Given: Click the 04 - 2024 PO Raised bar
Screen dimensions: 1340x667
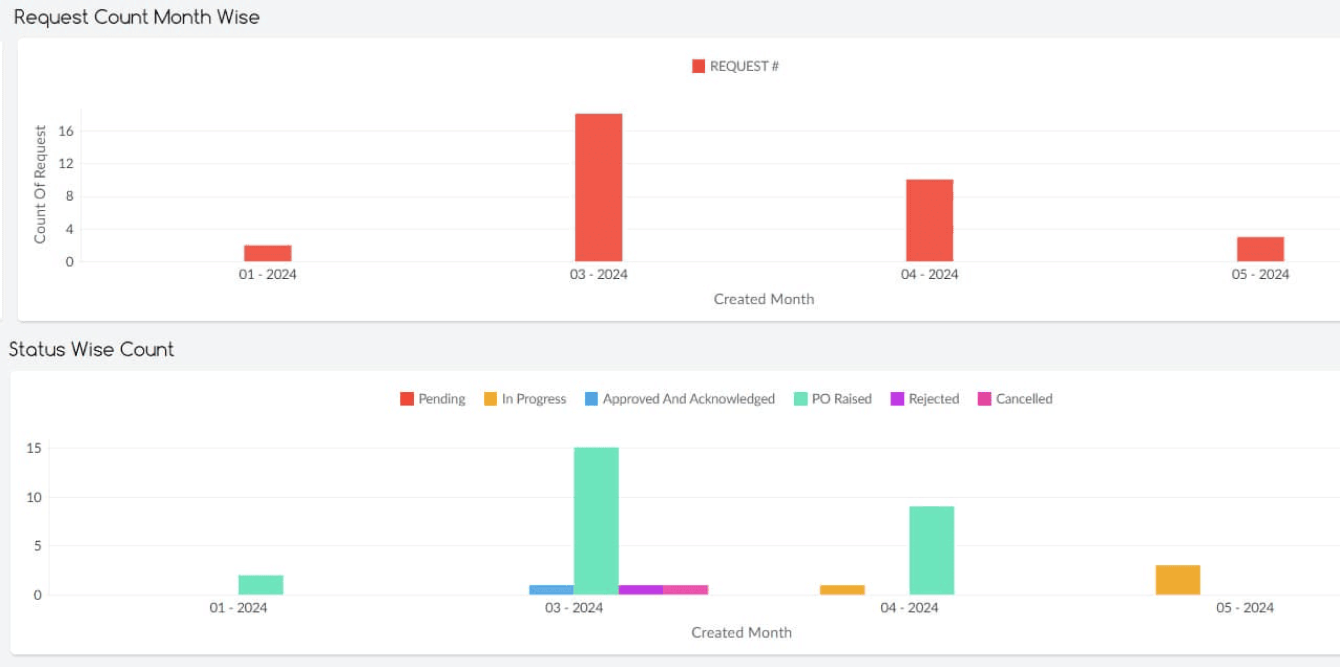Looking at the screenshot, I should click(932, 551).
